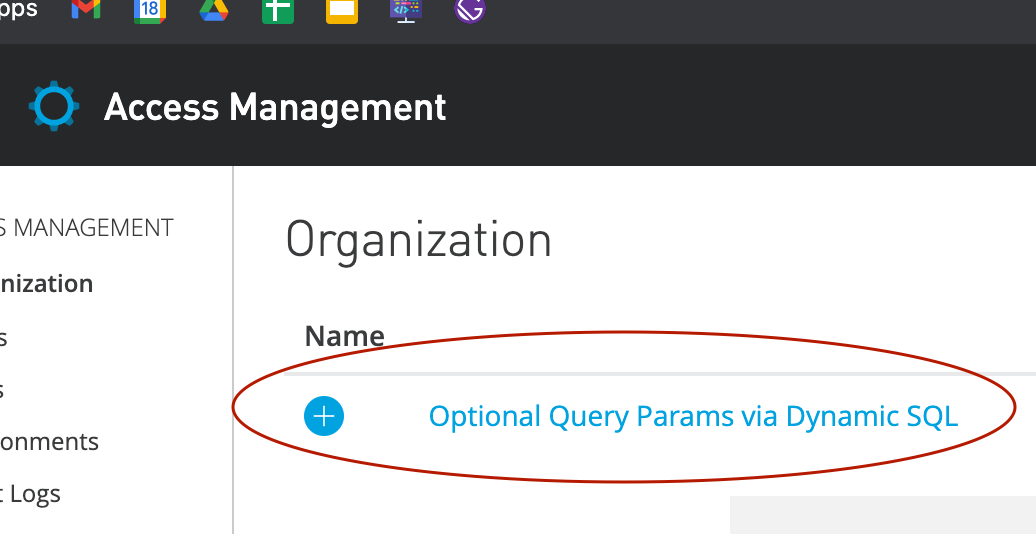Select the sidebar item directly above Environments
This screenshot has height=534, width=1036.
click(4, 389)
